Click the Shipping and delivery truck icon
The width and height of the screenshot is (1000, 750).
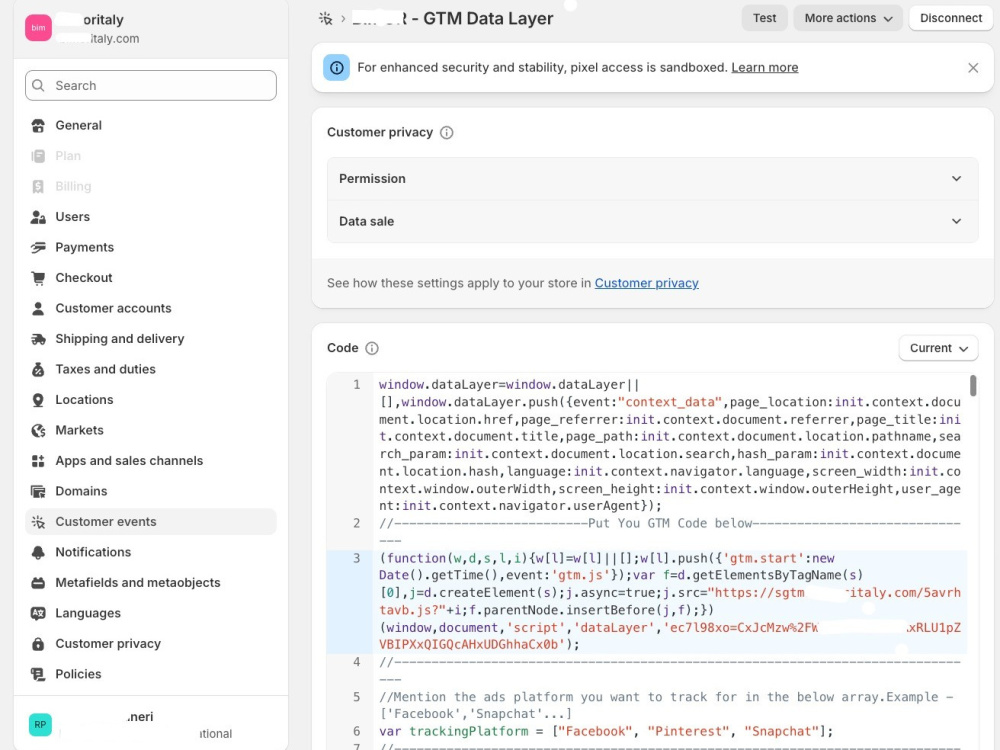pyautogui.click(x=38, y=339)
